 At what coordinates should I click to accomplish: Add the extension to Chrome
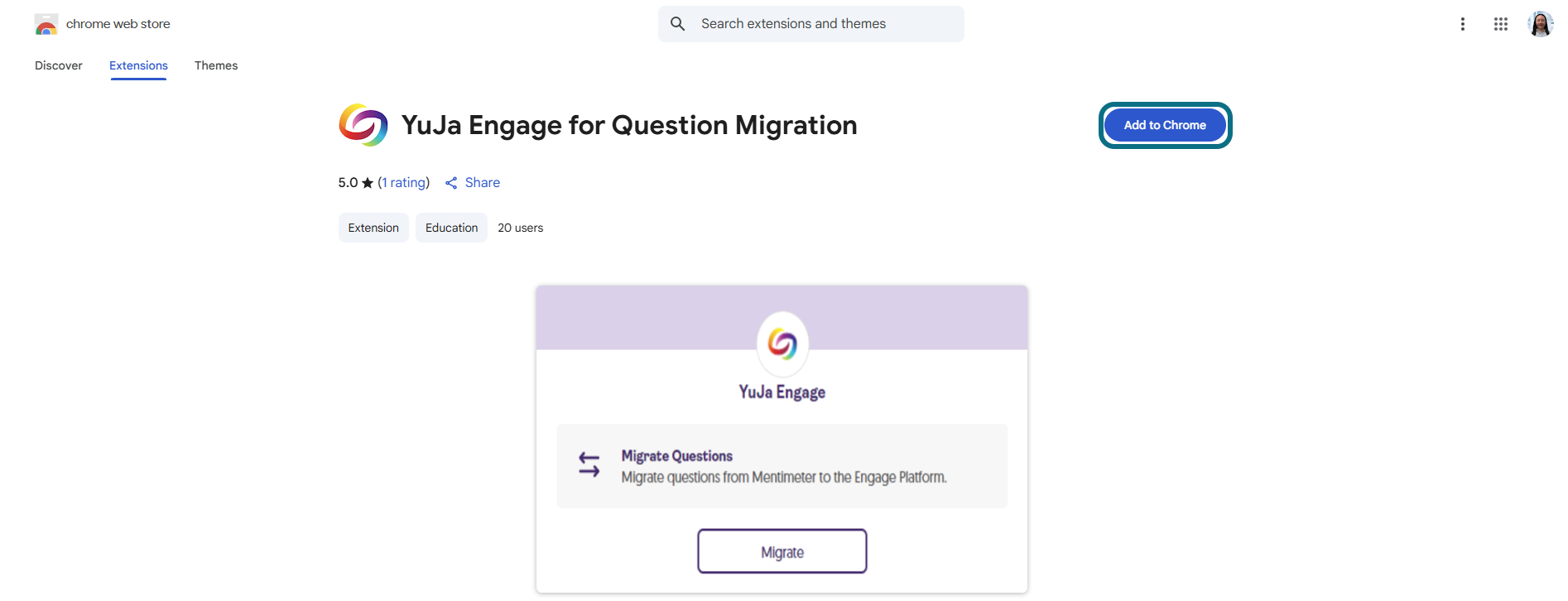pos(1165,125)
